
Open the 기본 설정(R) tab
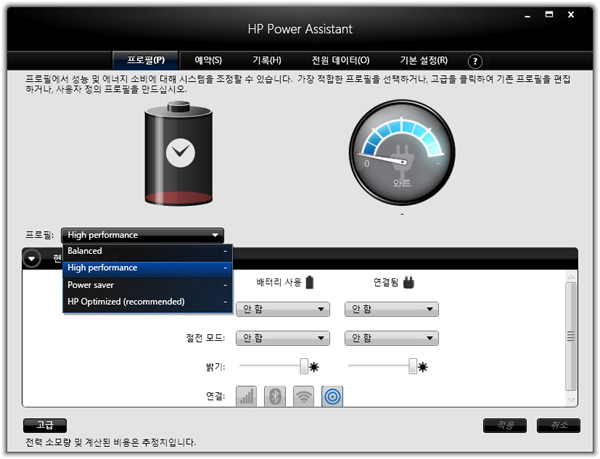pyautogui.click(x=424, y=60)
